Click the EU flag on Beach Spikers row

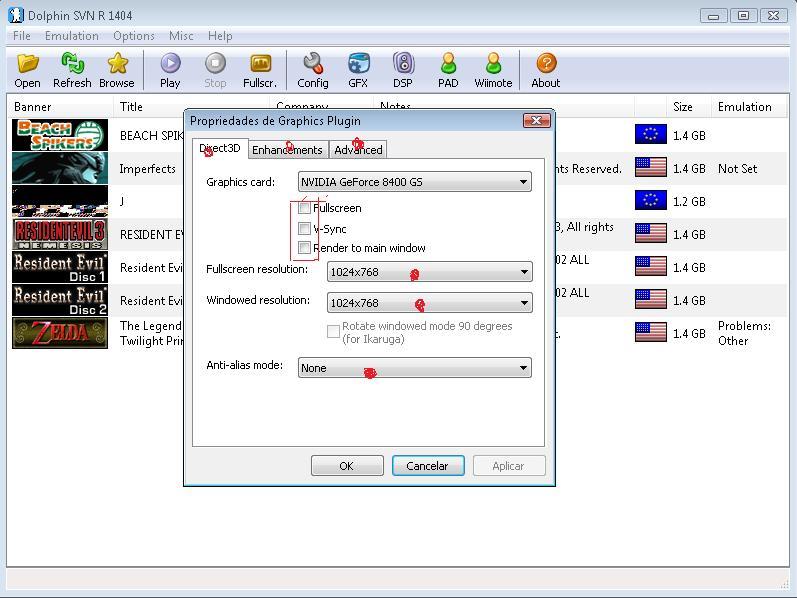coord(651,135)
